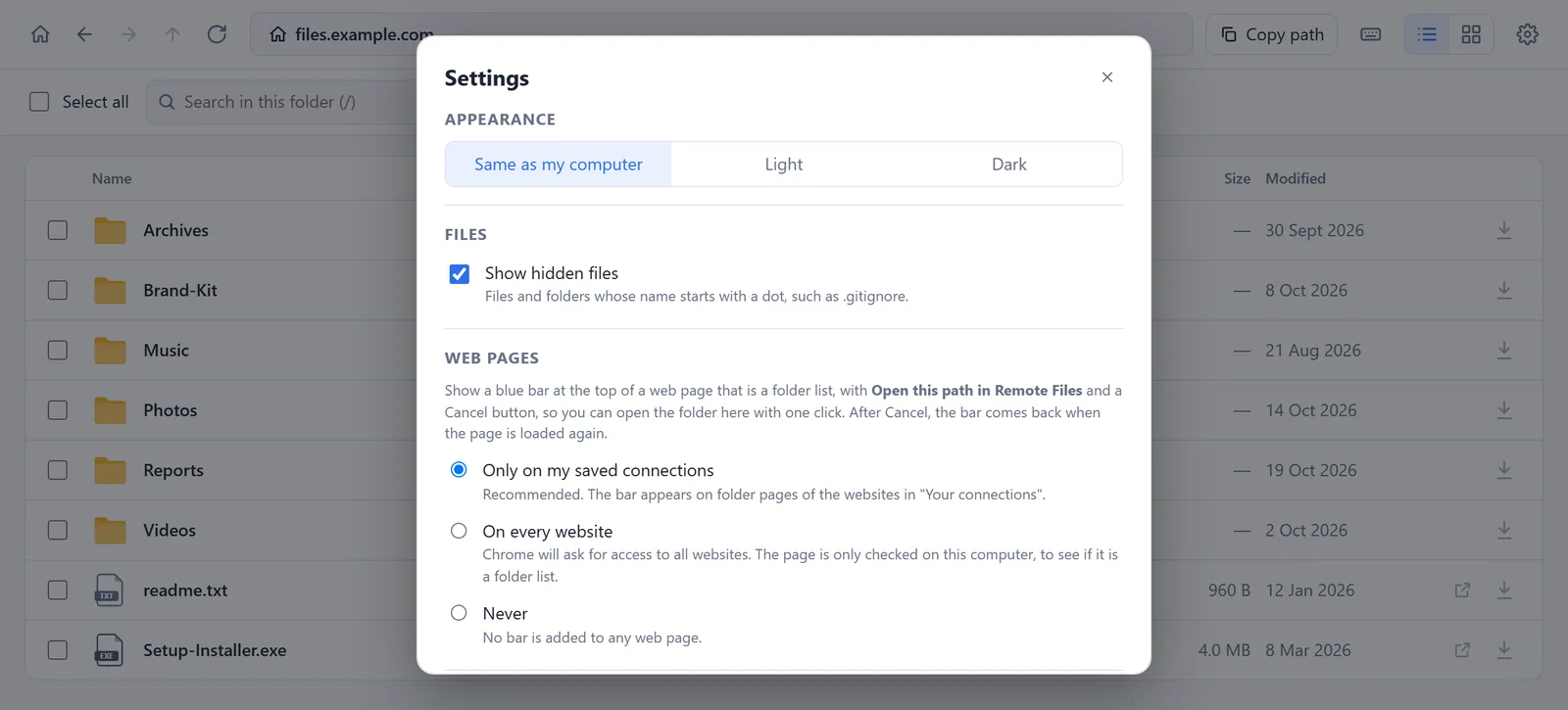Download the Photos folder
Viewport: 1568px width, 710px height.
1504,410
